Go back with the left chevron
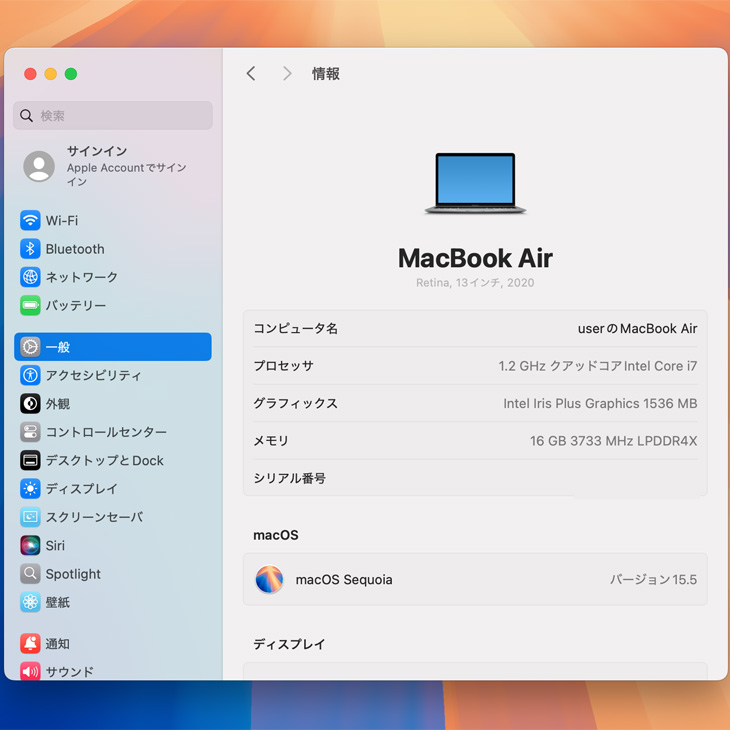The width and height of the screenshot is (730, 730). click(251, 73)
